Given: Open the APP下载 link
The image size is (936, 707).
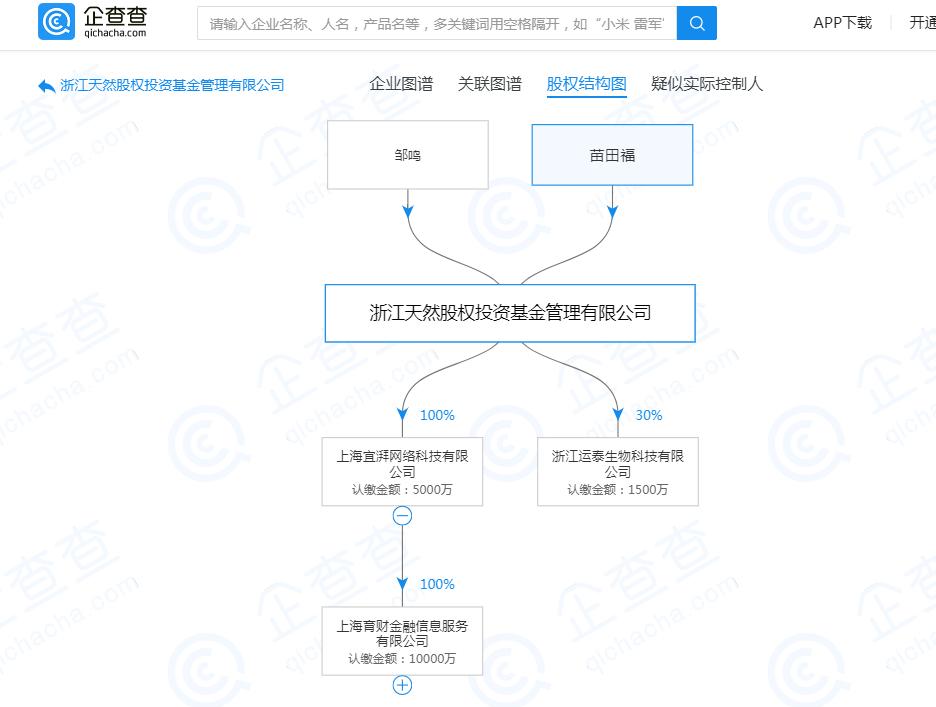Looking at the screenshot, I should 842,23.
